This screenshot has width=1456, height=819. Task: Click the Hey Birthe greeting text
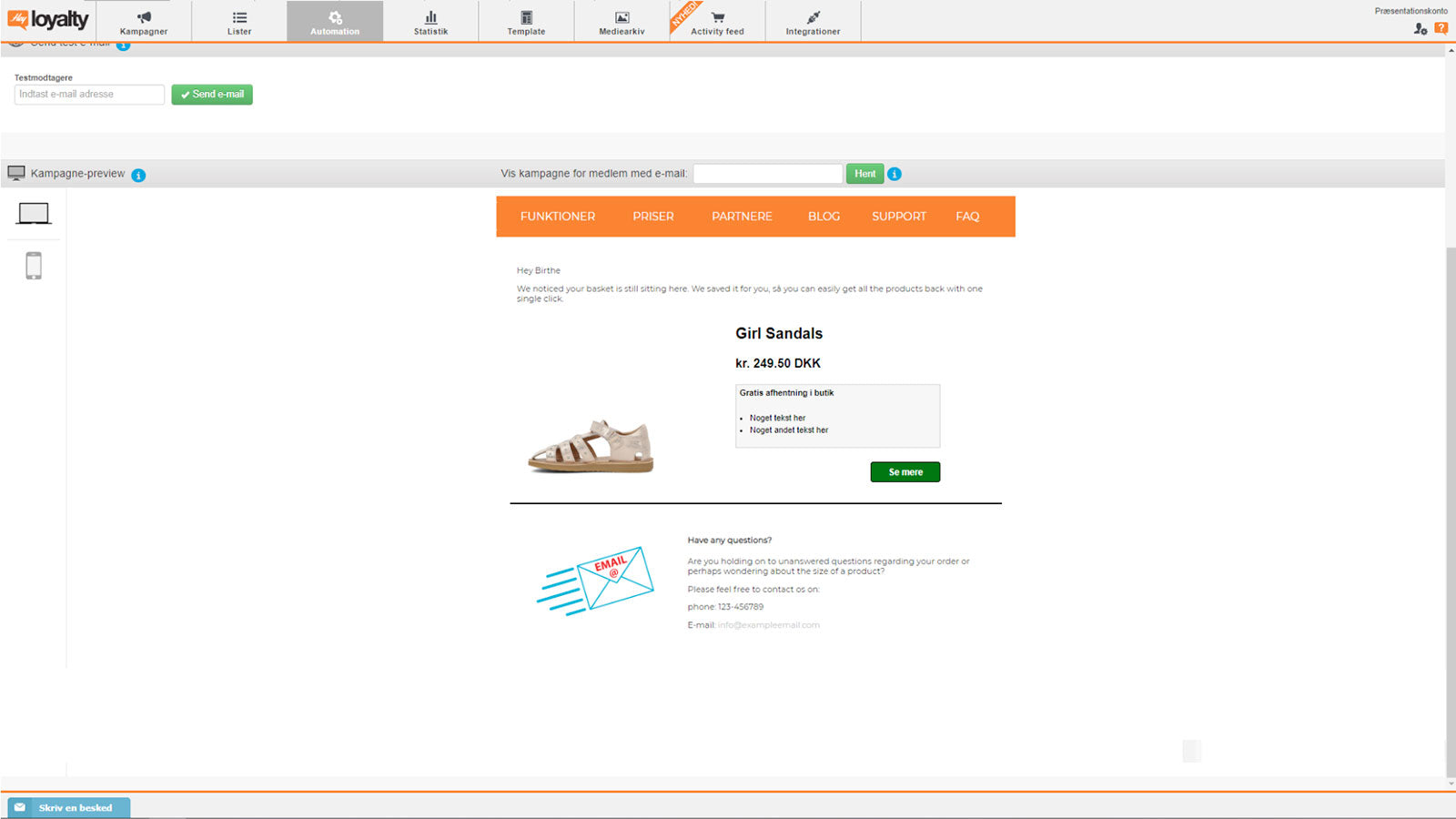pyautogui.click(x=539, y=270)
